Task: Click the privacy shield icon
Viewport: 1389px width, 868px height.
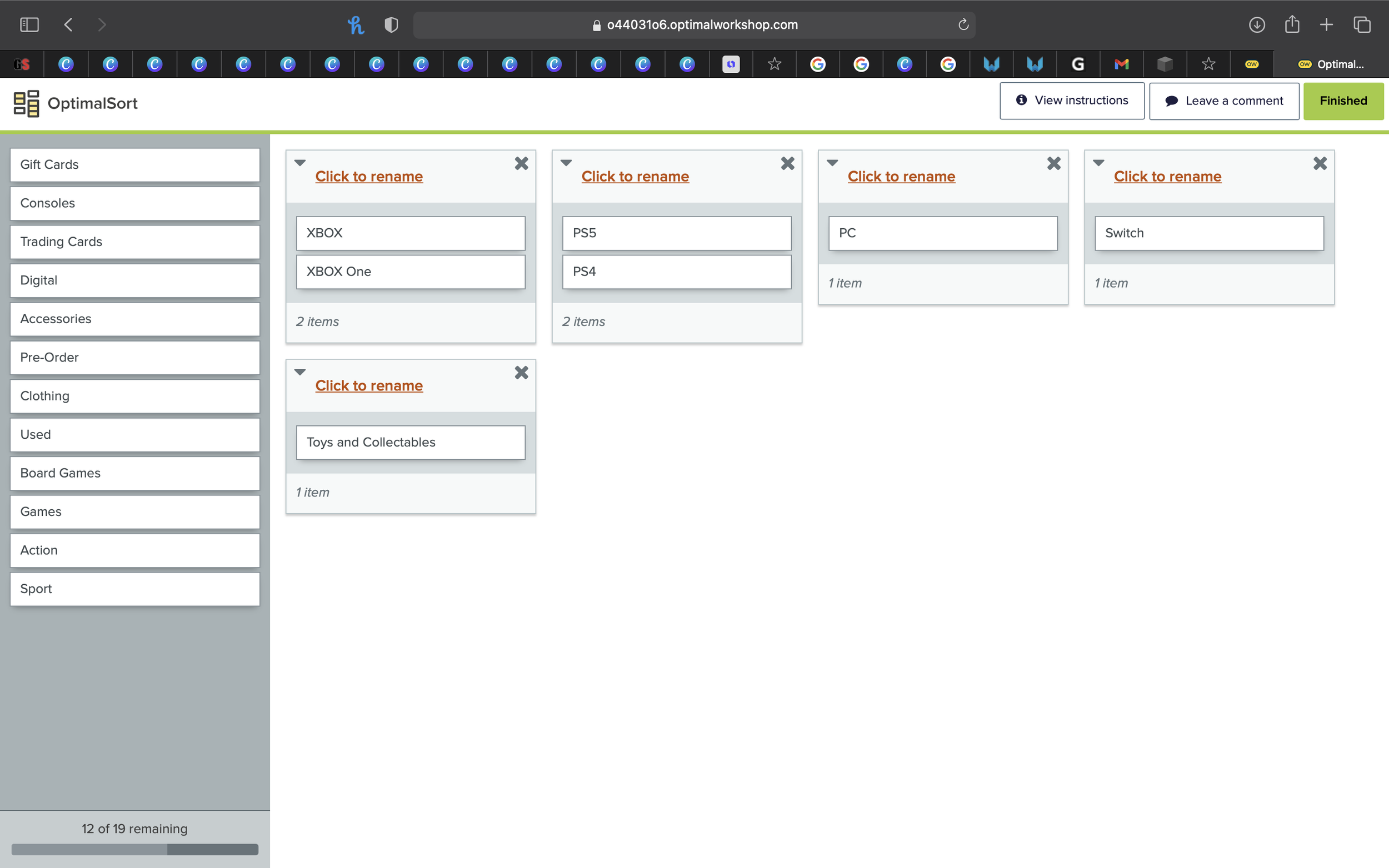Action: [x=391, y=24]
